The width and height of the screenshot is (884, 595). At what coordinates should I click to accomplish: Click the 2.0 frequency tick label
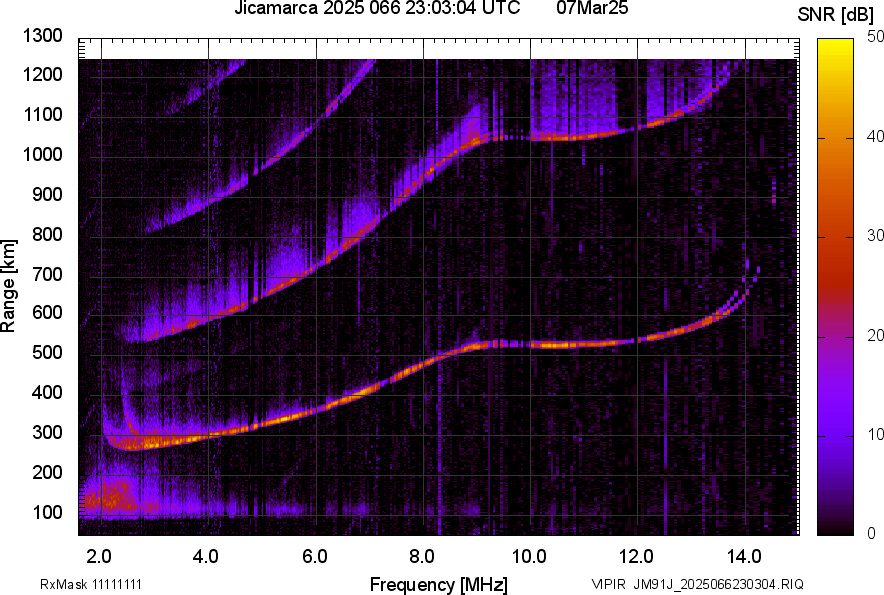(99, 556)
